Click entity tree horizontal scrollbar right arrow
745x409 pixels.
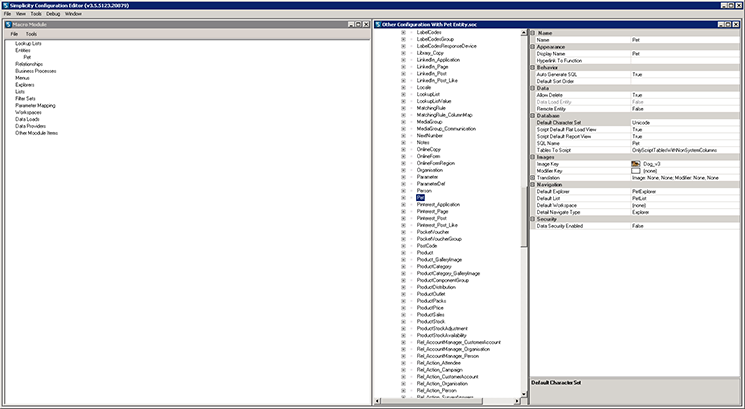[517, 401]
